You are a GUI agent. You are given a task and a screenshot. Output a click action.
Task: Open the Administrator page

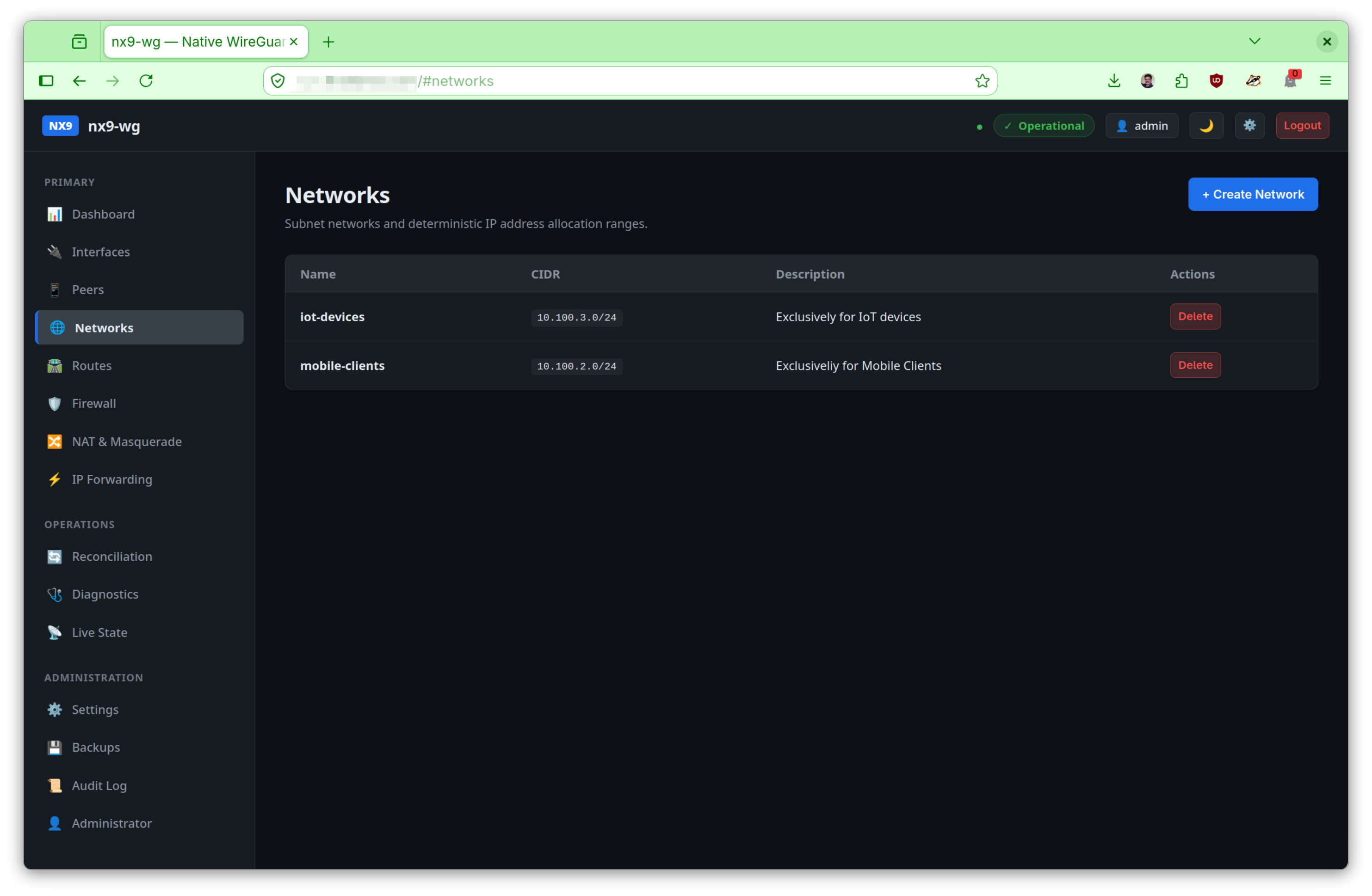139,823
